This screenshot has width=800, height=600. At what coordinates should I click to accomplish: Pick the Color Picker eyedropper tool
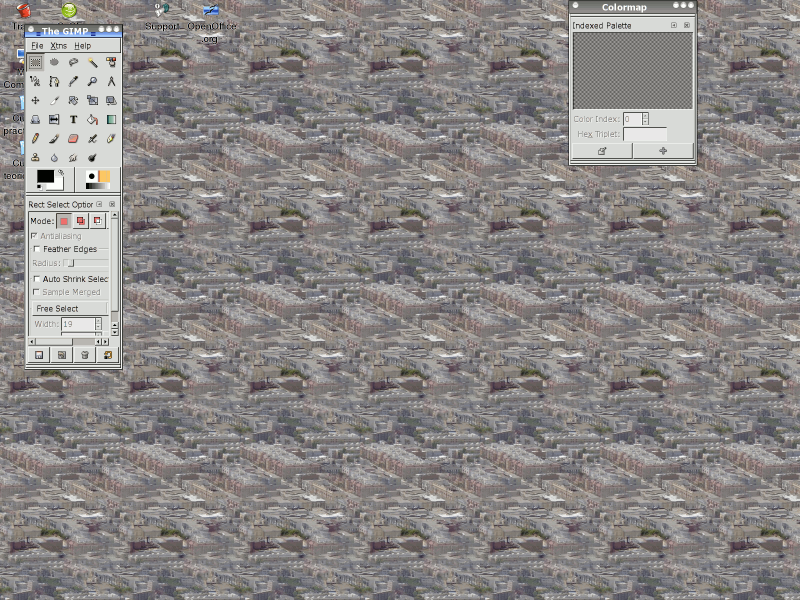[x=73, y=80]
